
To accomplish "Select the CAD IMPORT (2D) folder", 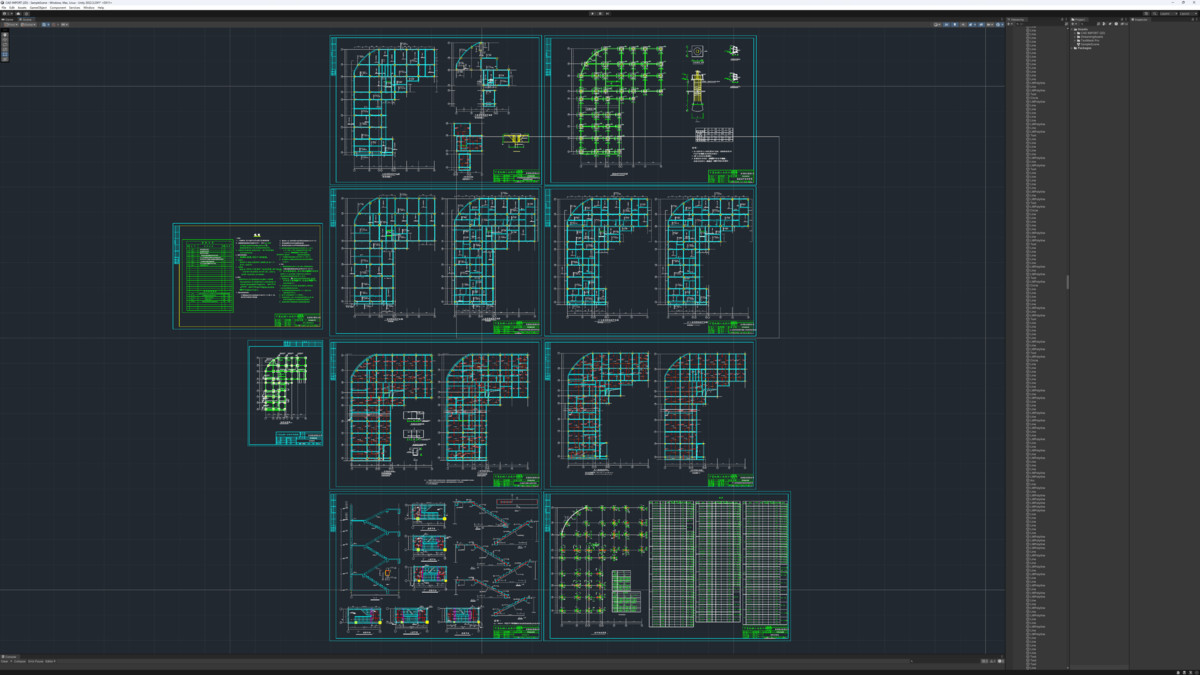I will (1091, 34).
